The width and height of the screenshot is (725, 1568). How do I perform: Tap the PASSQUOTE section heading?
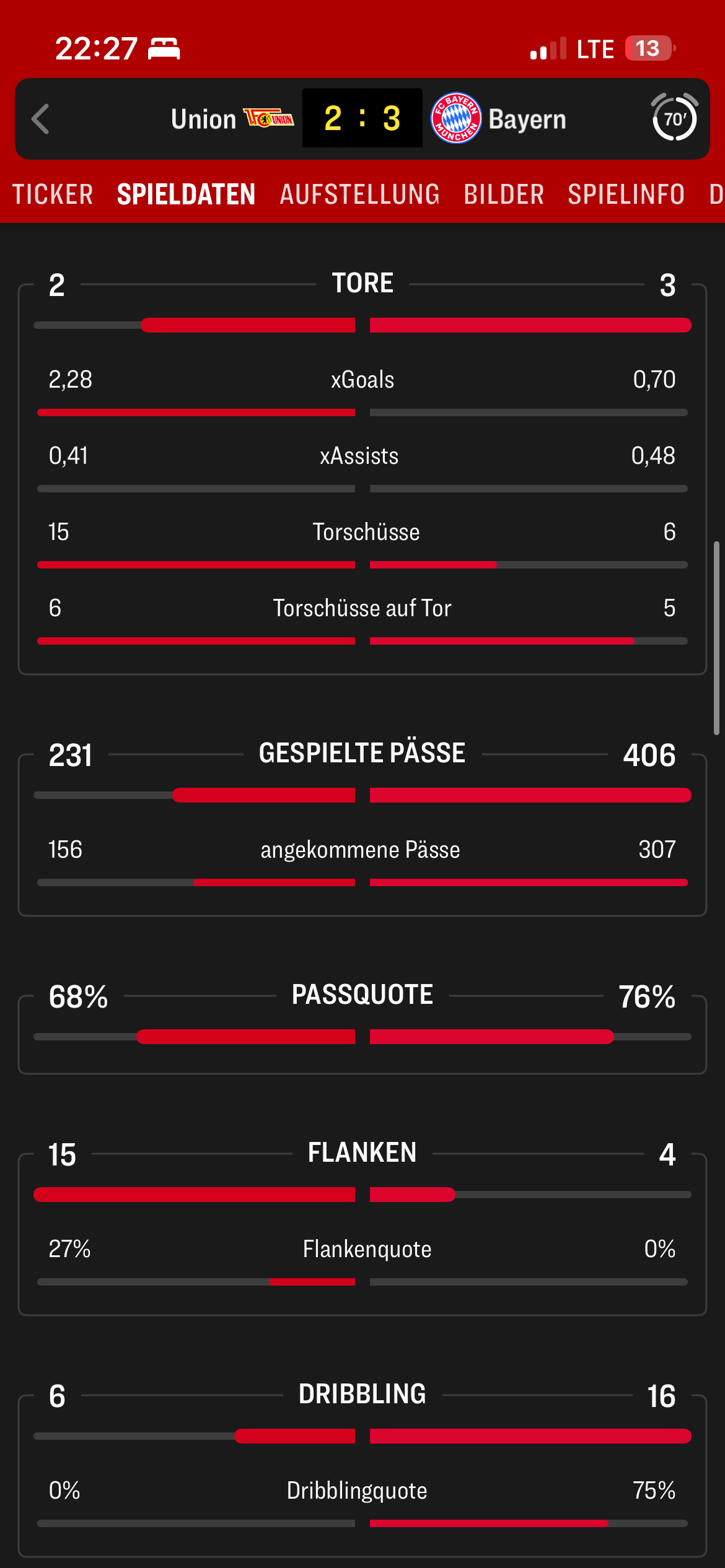[x=362, y=995]
